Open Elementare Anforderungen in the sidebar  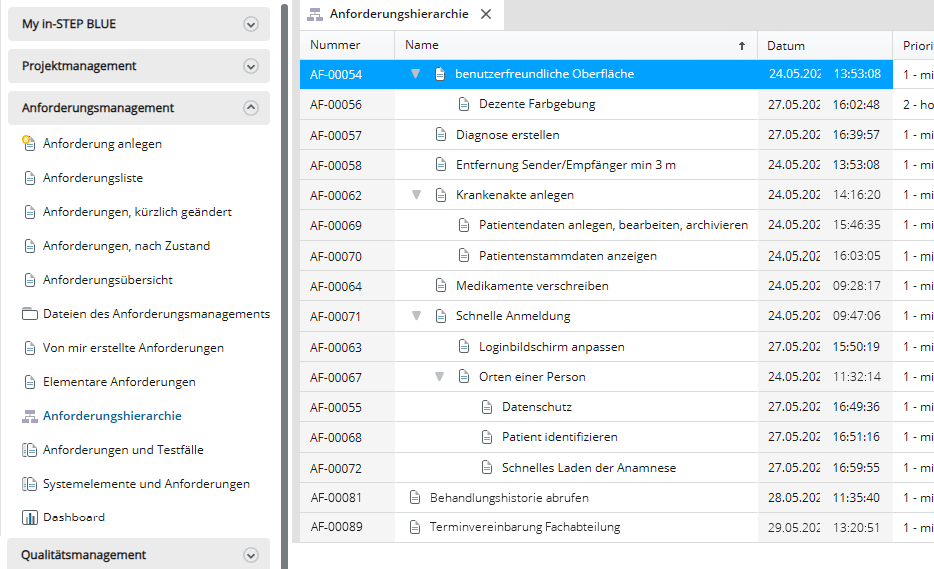[119, 382]
